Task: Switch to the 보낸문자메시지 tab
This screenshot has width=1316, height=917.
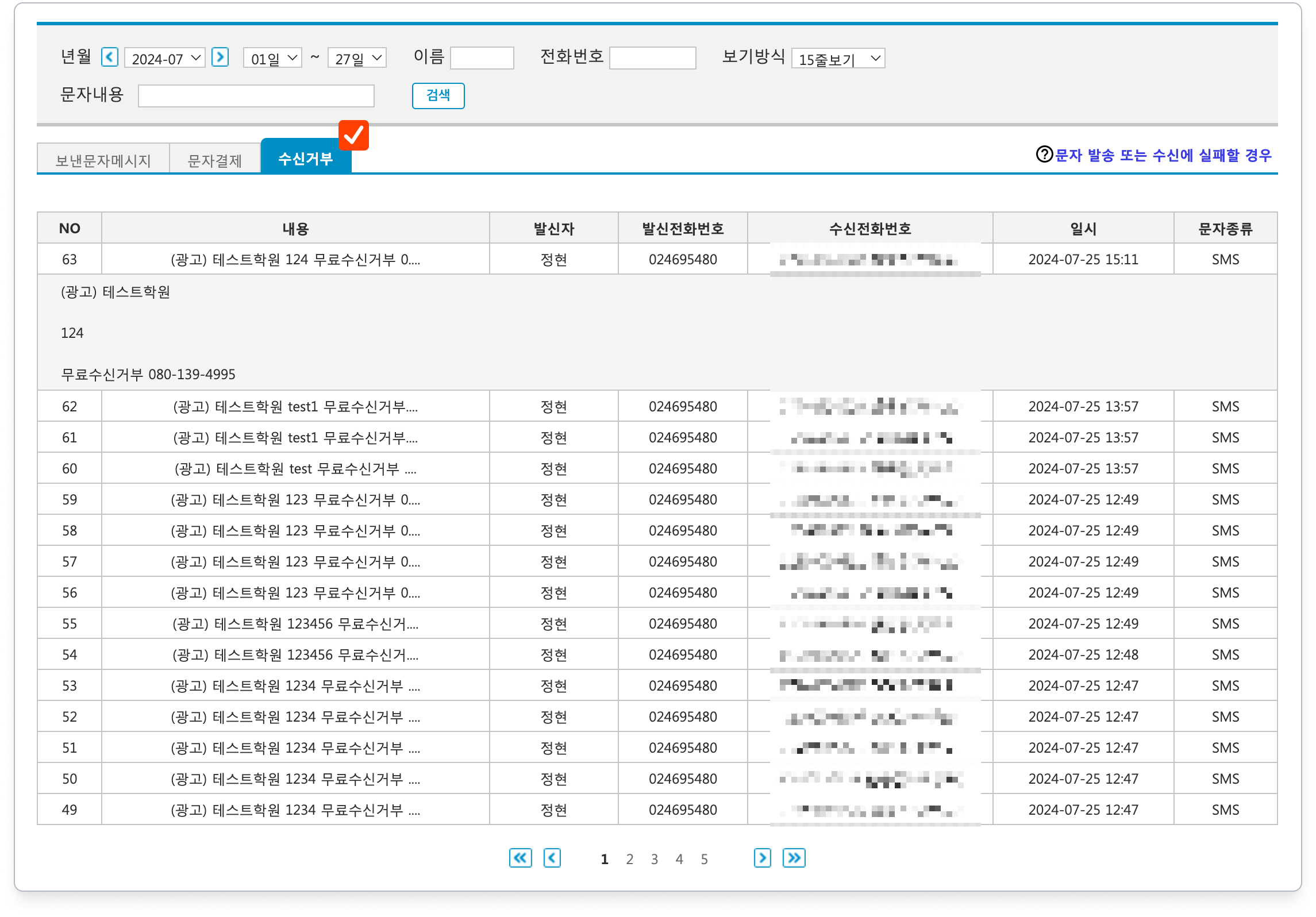Action: tap(103, 160)
